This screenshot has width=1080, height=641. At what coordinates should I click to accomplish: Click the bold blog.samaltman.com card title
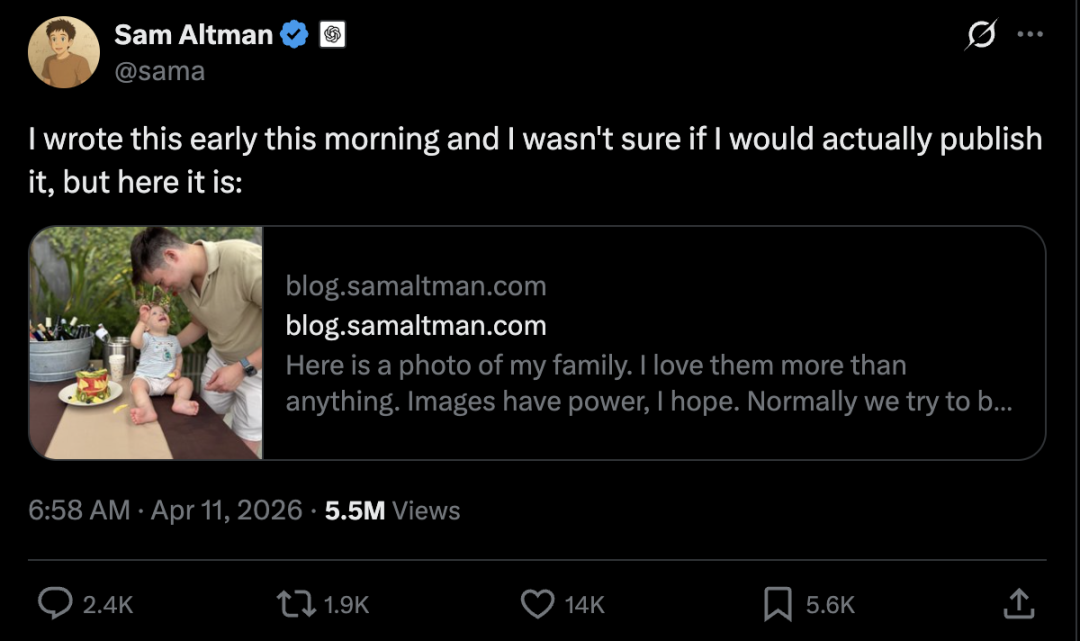(x=416, y=326)
